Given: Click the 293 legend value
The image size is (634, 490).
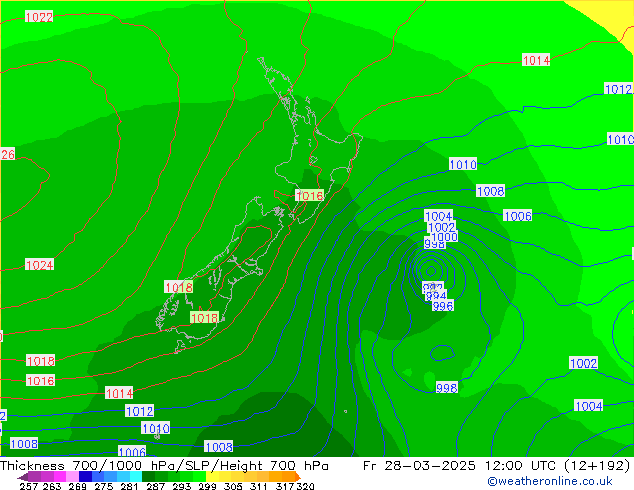Looking at the screenshot, I should coord(182,486).
